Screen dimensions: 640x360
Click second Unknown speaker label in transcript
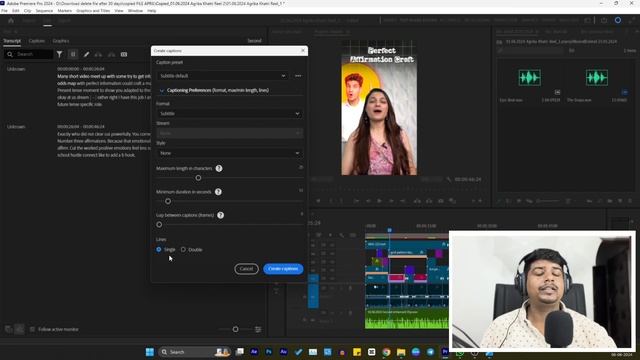pyautogui.click(x=16, y=127)
